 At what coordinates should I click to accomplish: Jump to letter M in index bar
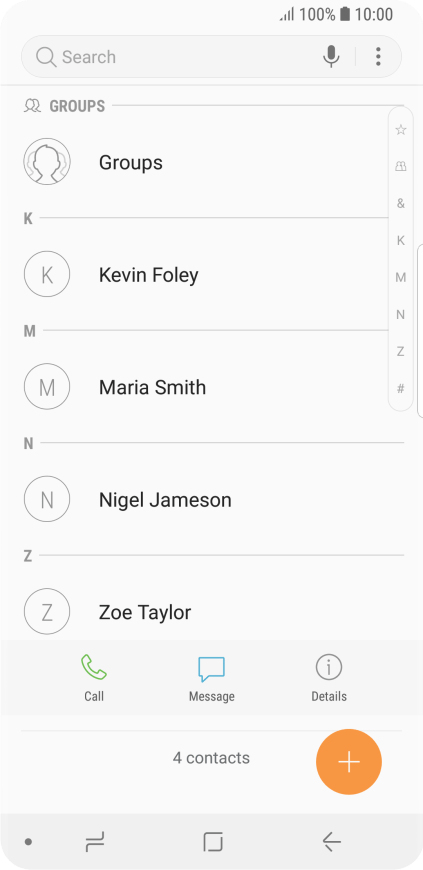click(x=401, y=277)
